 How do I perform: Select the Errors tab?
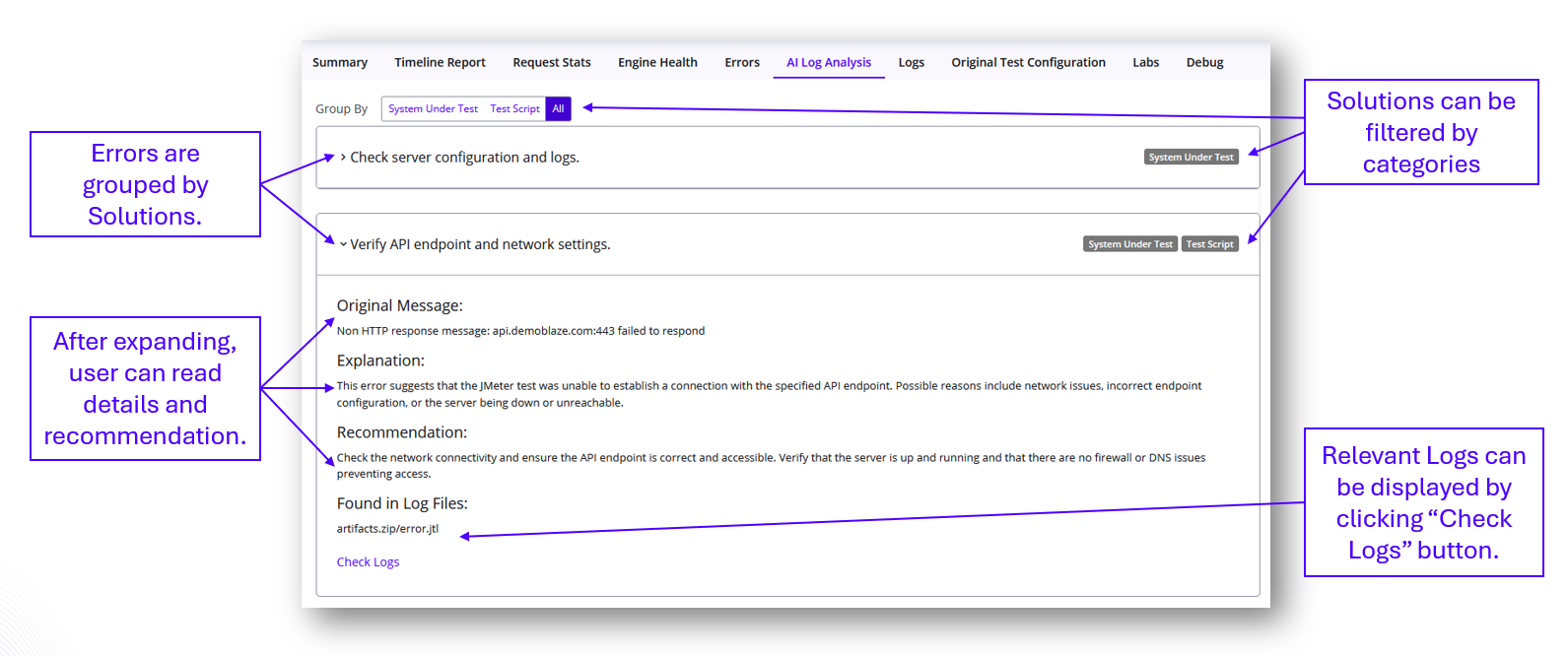point(742,62)
